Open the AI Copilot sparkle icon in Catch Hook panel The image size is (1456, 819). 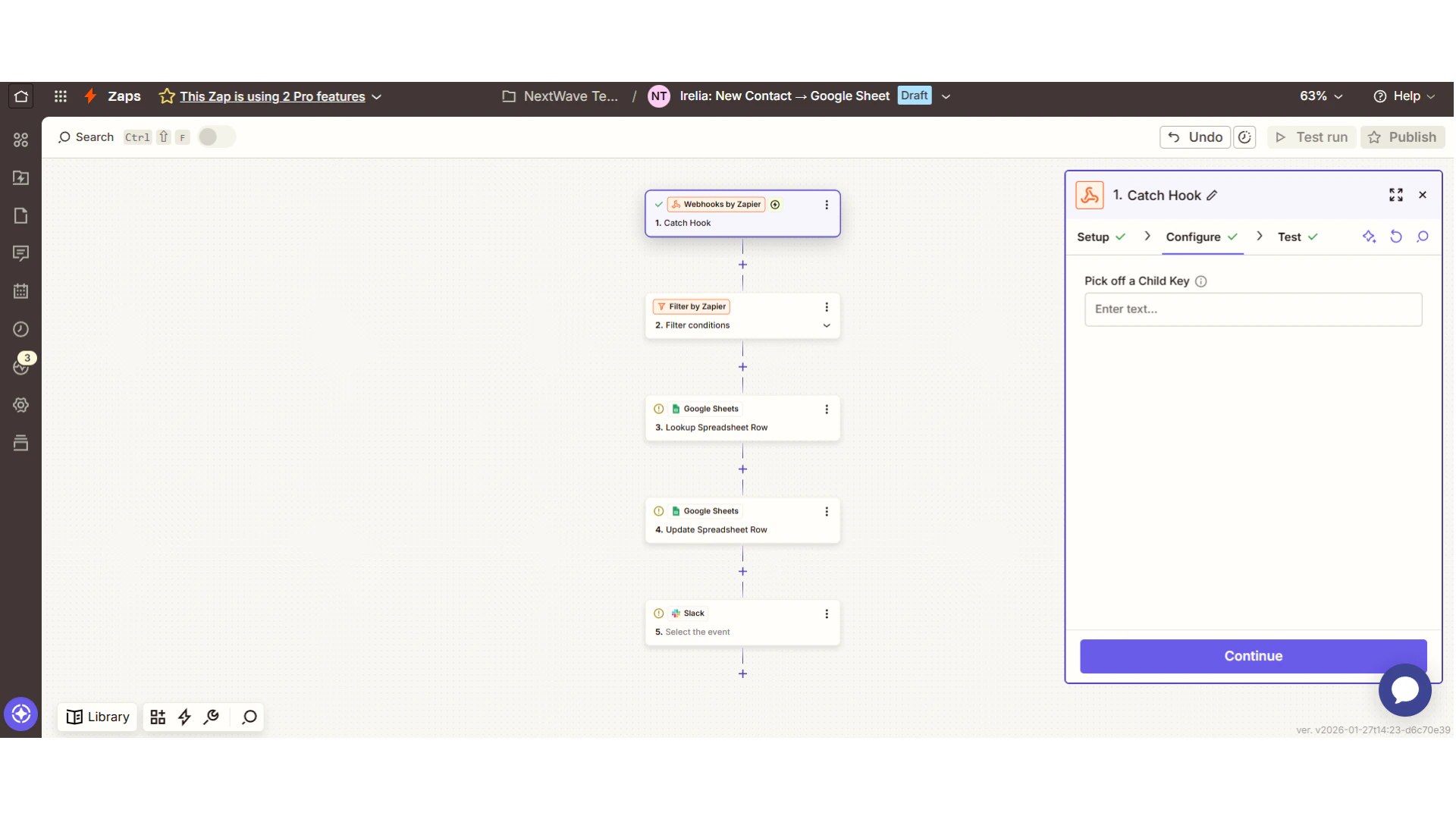click(1370, 237)
